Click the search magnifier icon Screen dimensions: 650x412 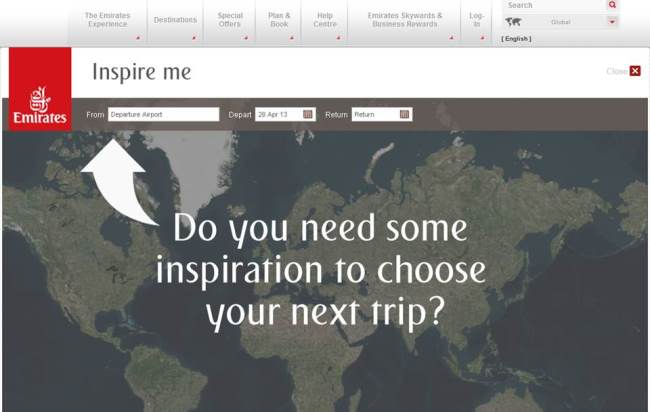click(x=612, y=5)
